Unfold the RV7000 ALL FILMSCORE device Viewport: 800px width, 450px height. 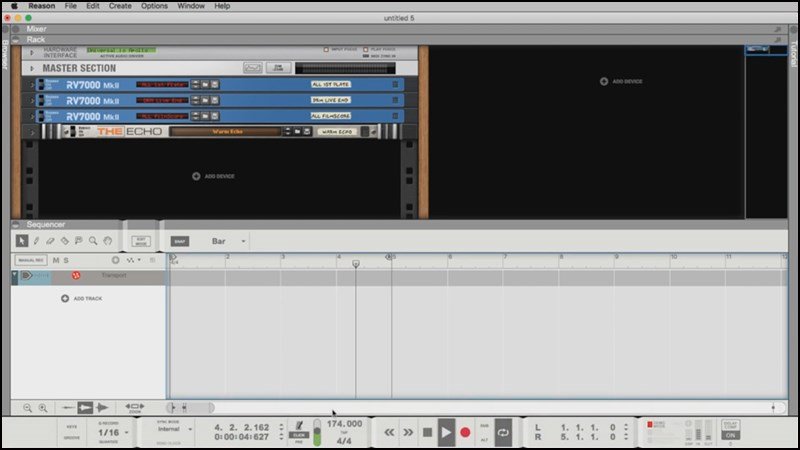(32, 116)
